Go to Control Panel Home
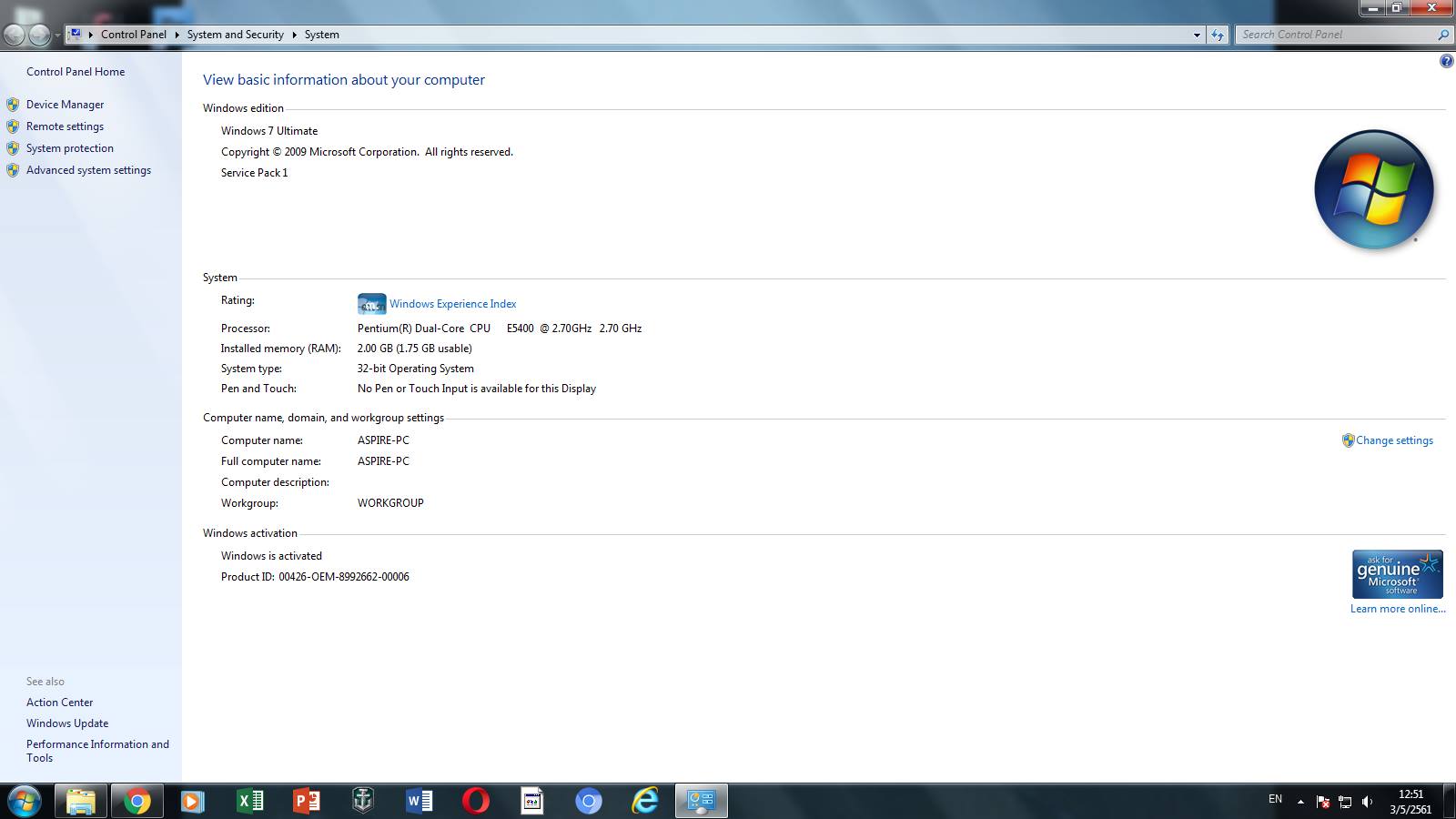Screen dimensions: 1456x819 (76, 72)
